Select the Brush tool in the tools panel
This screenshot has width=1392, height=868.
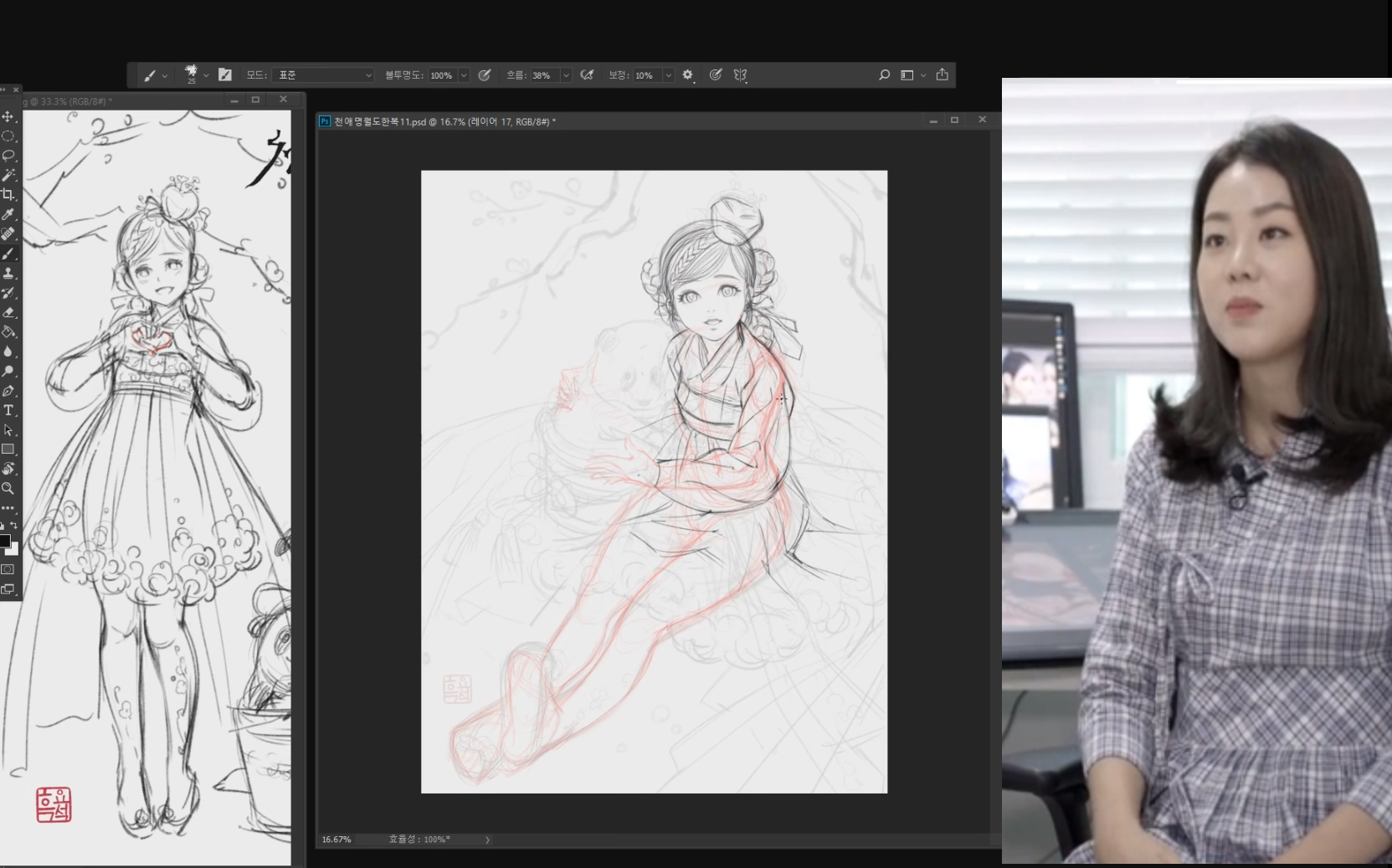8,254
